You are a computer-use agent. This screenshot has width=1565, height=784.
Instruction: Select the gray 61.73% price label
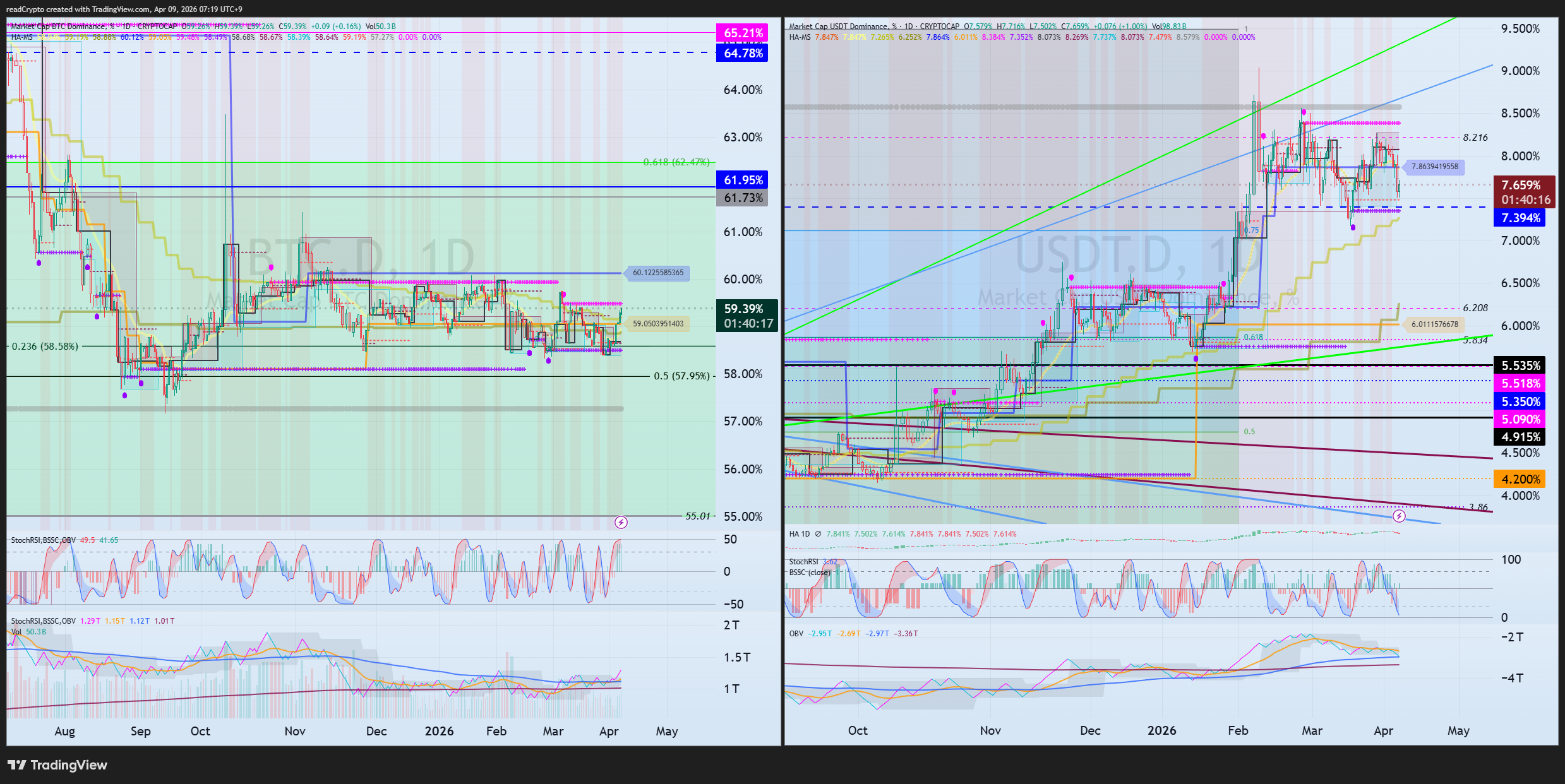coord(743,198)
